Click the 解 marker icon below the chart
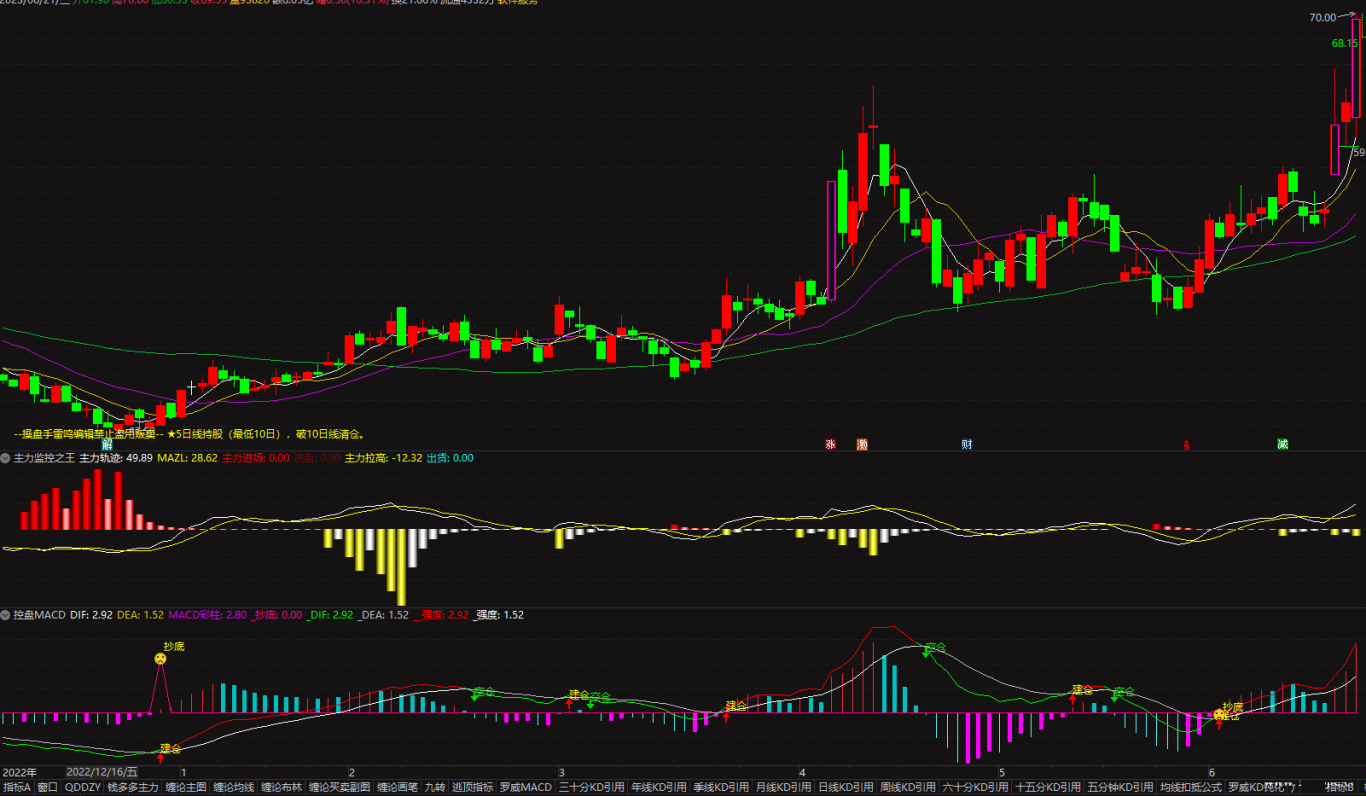The width and height of the screenshot is (1366, 796). point(135,444)
